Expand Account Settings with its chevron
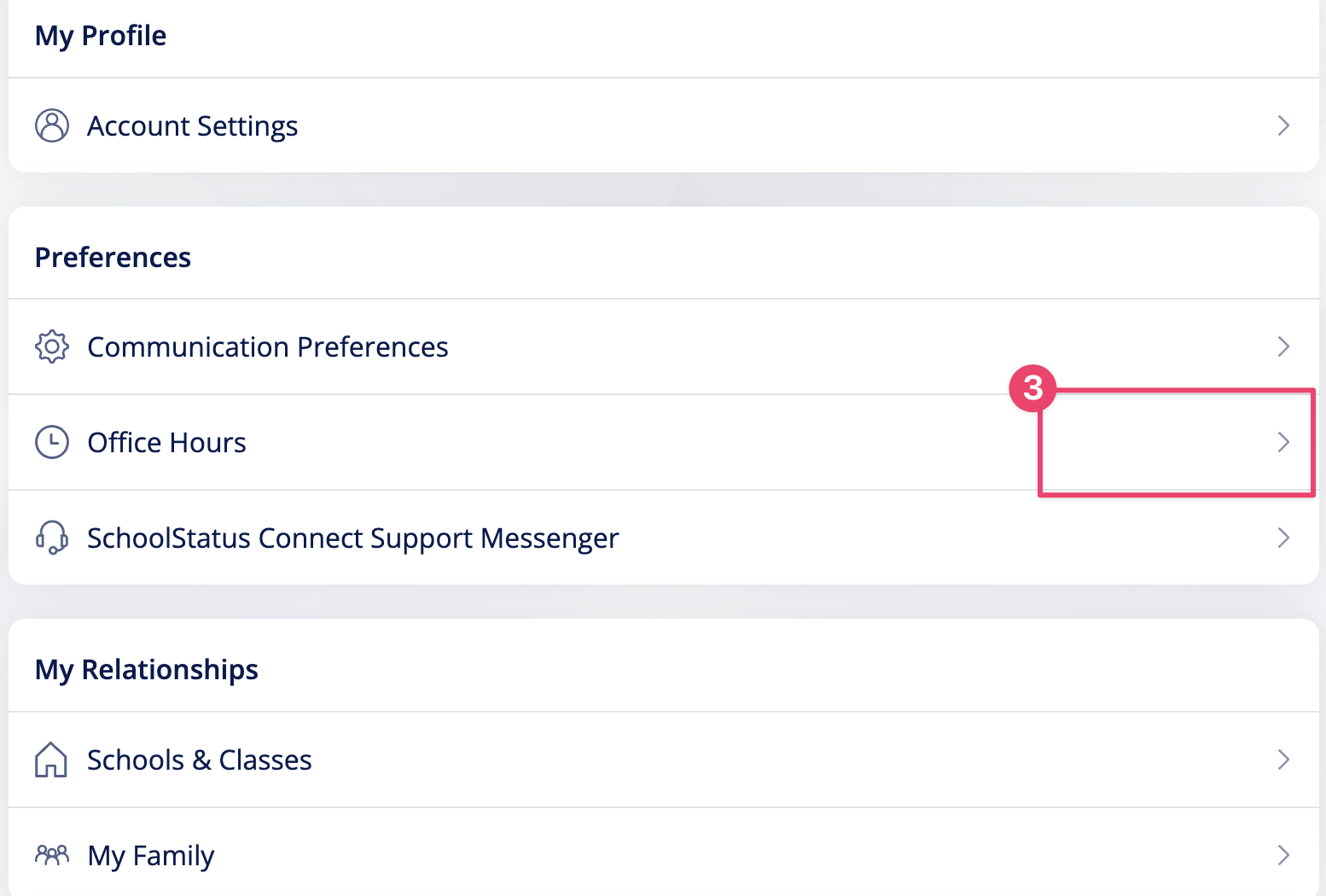 (1283, 125)
